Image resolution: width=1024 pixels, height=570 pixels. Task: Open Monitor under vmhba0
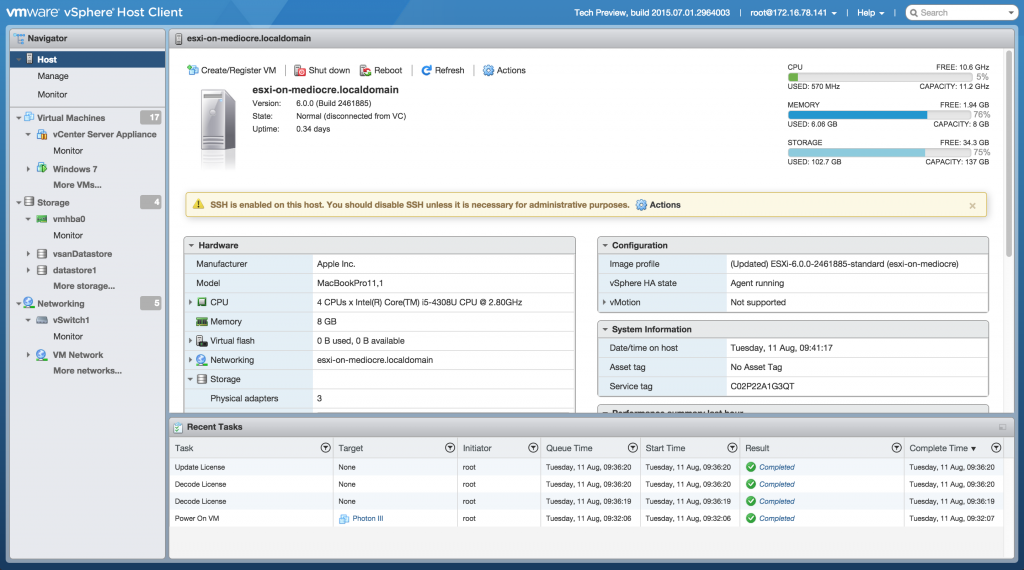coord(68,236)
